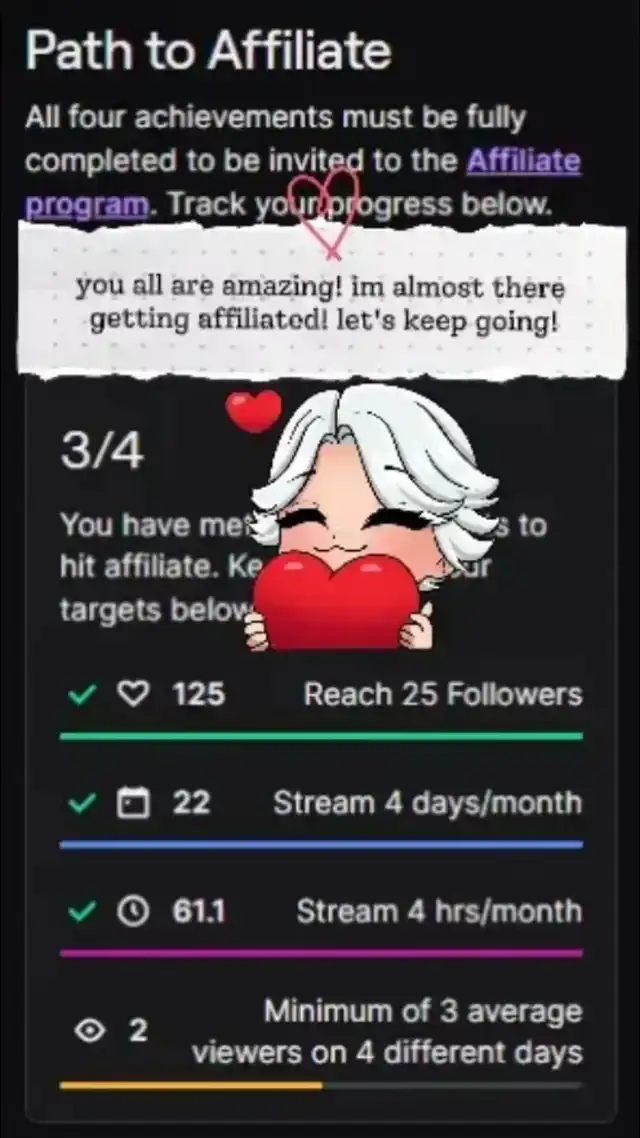
Task: Click the Path to Affiliate heading
Action: [x=208, y=51]
